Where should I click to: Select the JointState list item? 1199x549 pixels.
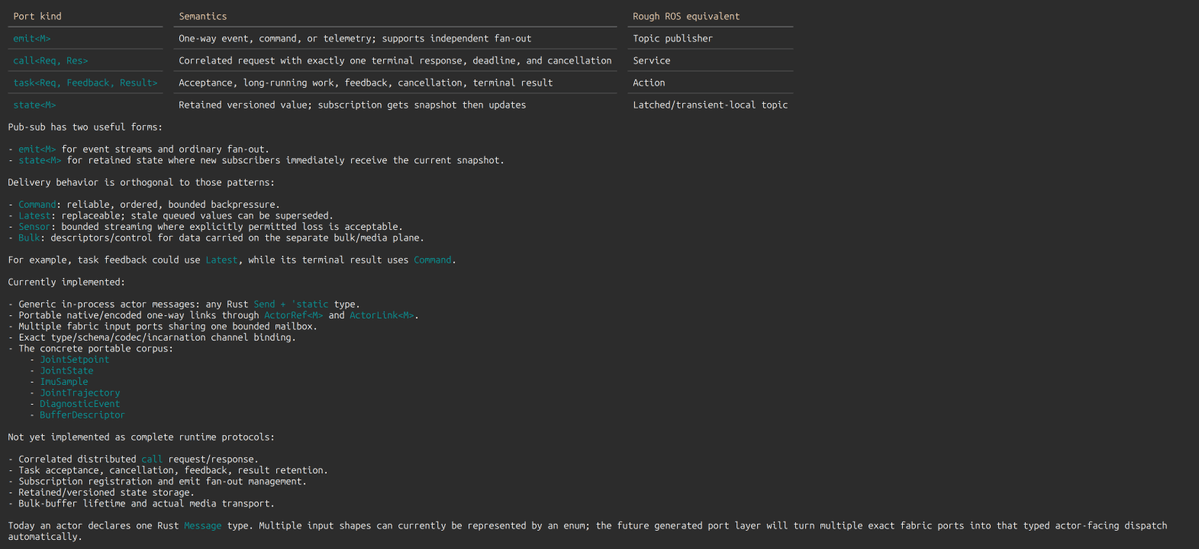(67, 371)
